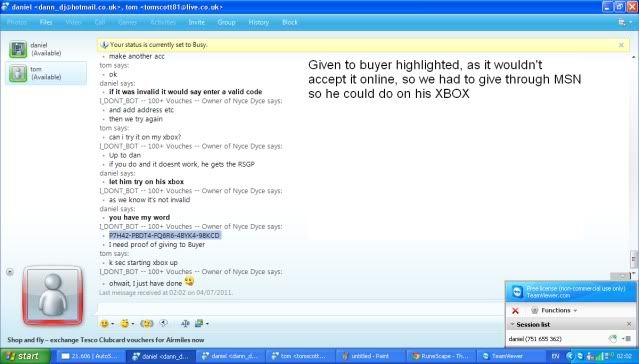639x364 pixels.
Task: Close the TeamViewer session with red X
Action: pyautogui.click(x=515, y=311)
